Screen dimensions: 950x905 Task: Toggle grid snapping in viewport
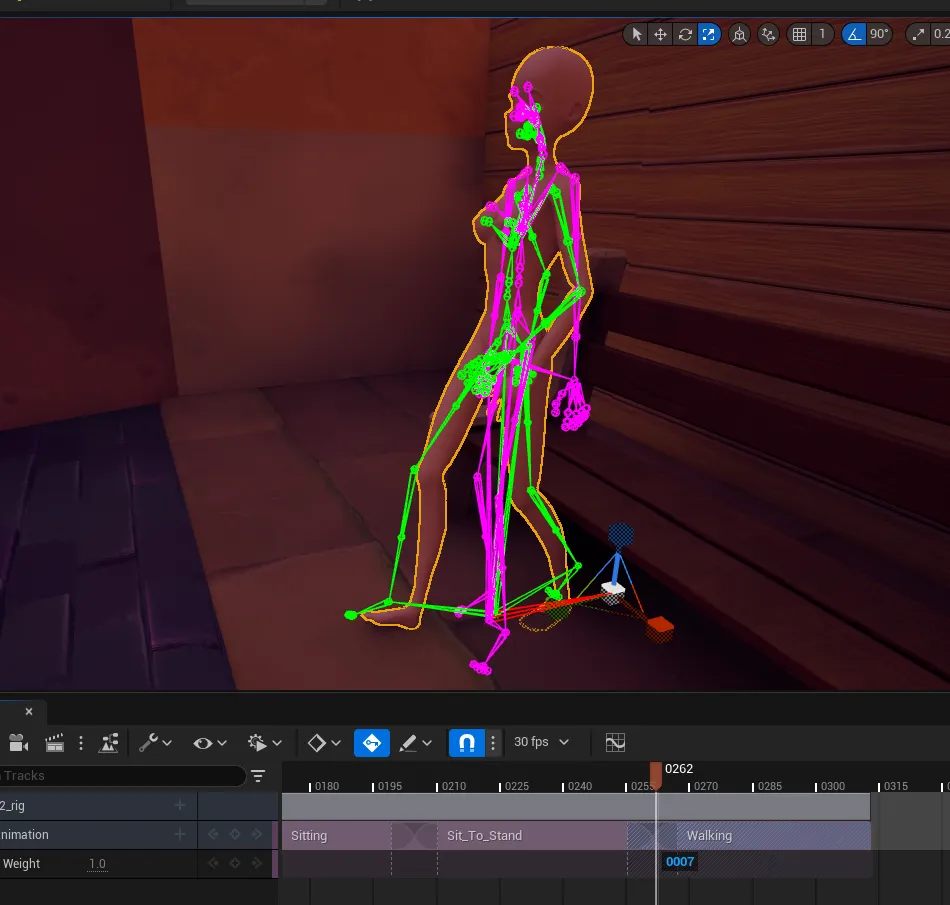[799, 35]
